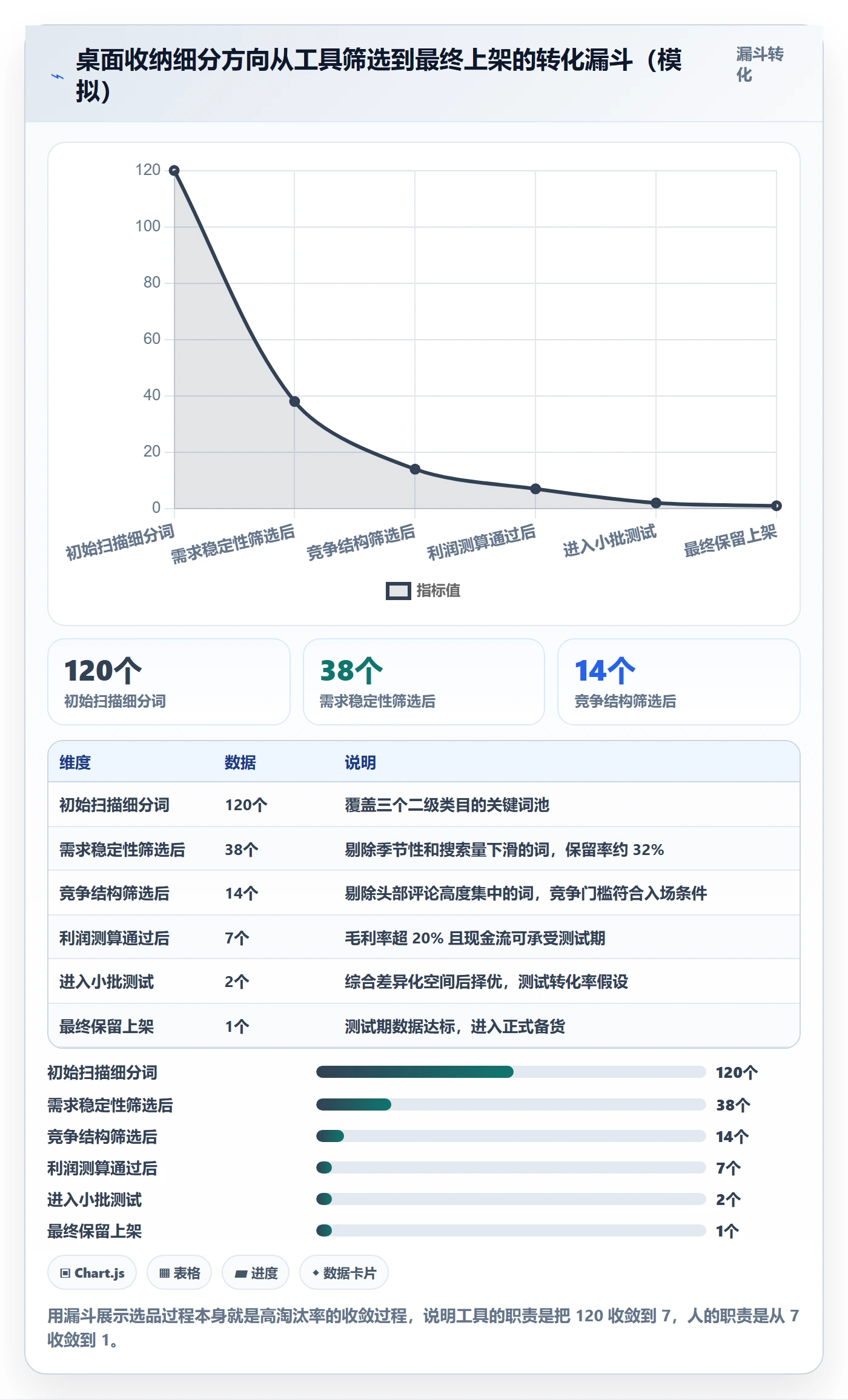Open the 38个 需求稳定性筛选后 card
848x1400 pixels.
424,682
